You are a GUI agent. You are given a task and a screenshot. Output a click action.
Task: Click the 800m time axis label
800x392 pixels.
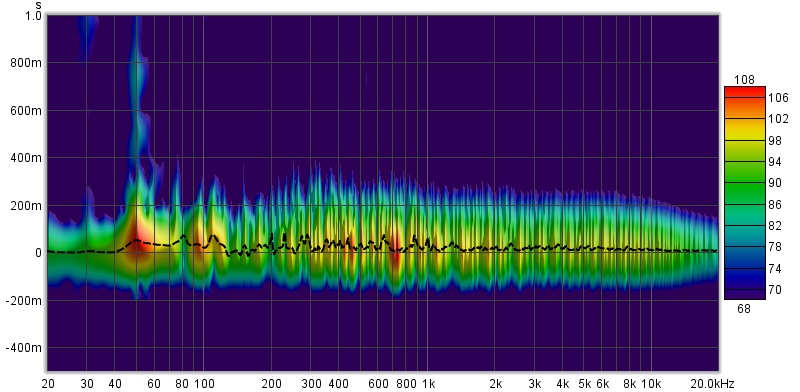point(26,63)
